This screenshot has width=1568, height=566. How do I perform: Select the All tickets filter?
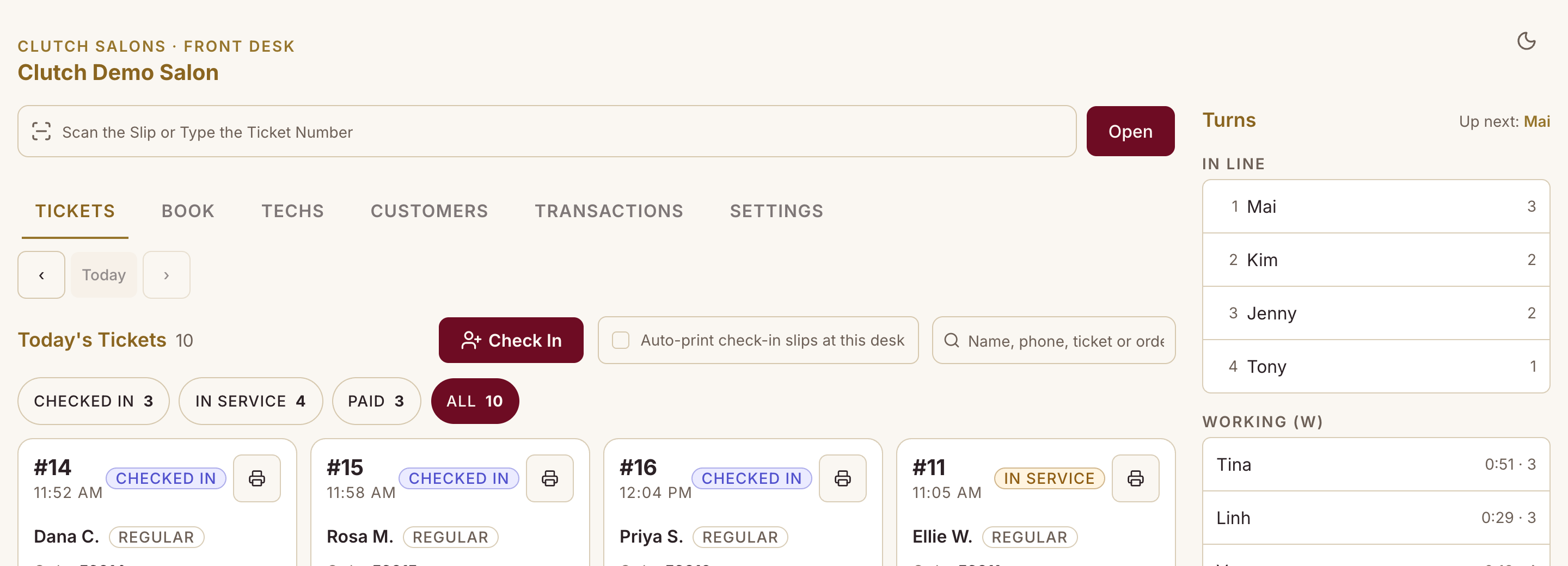click(474, 401)
